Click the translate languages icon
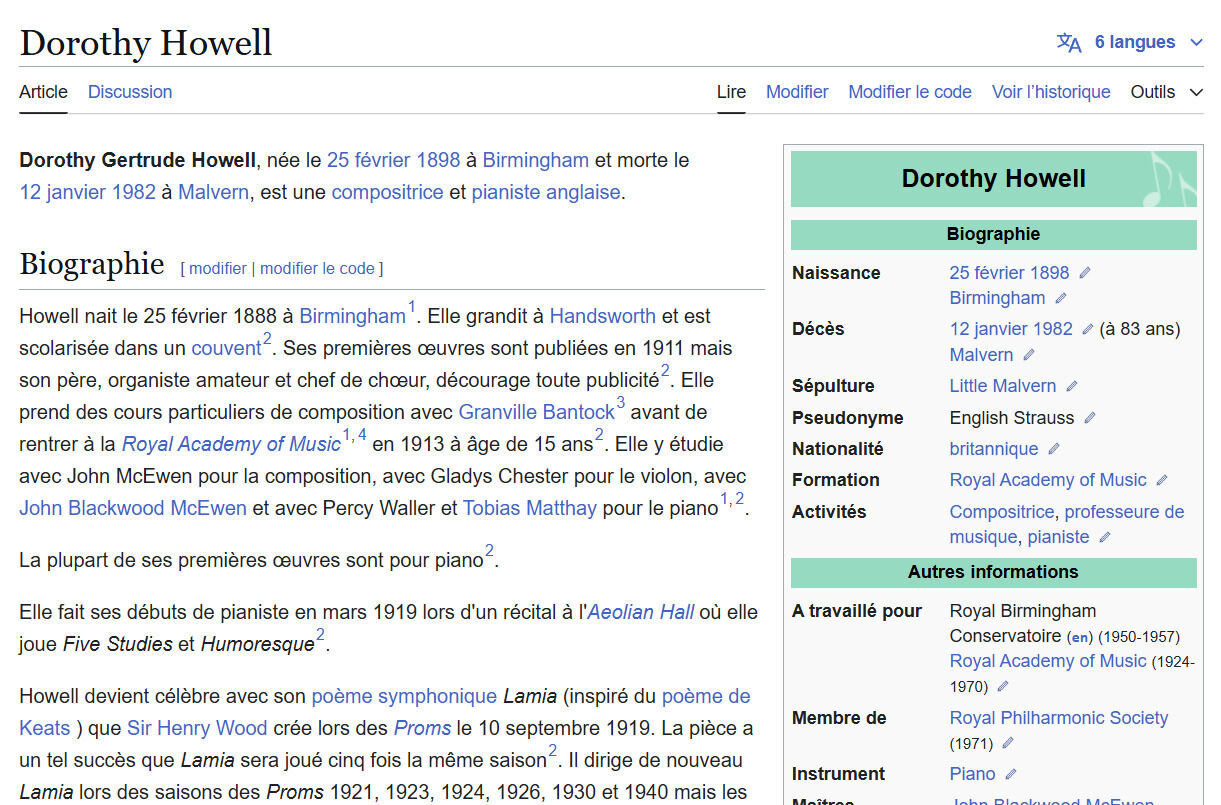 coord(1068,42)
